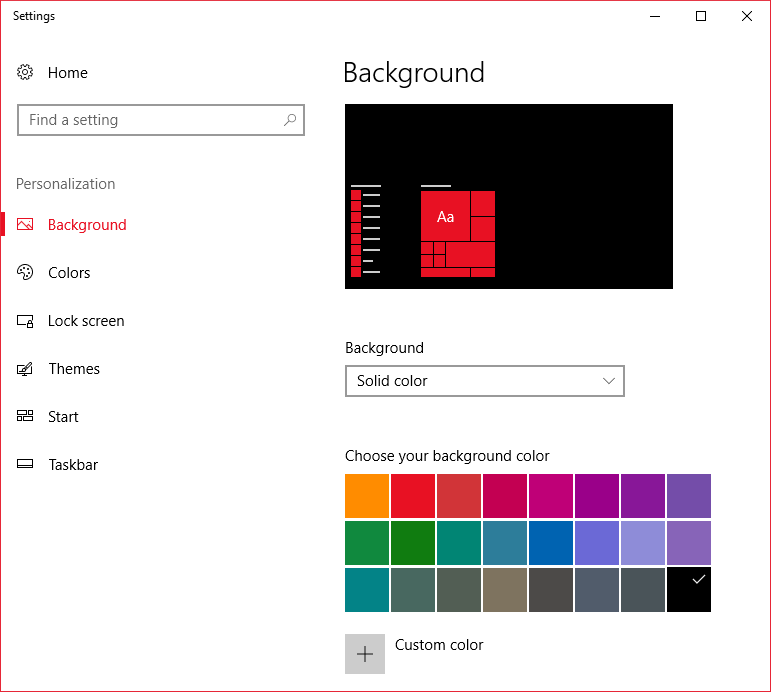Screen dimensions: 771x692
Task: Click the desktop background preview image
Action: (x=508, y=196)
